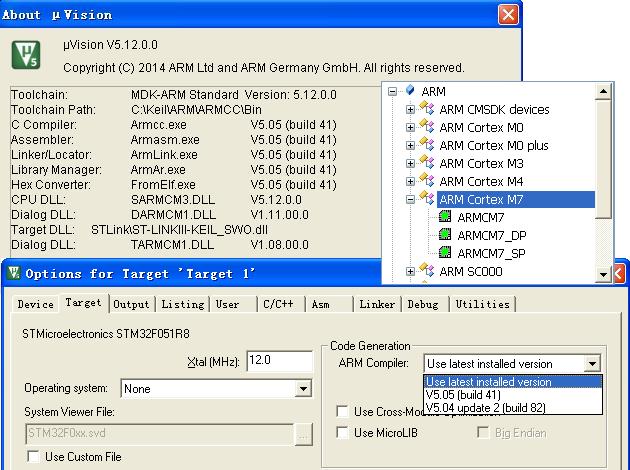Expand the ARM Cortex M0 node
Image resolution: width=630 pixels, height=470 pixels.
[x=410, y=127]
